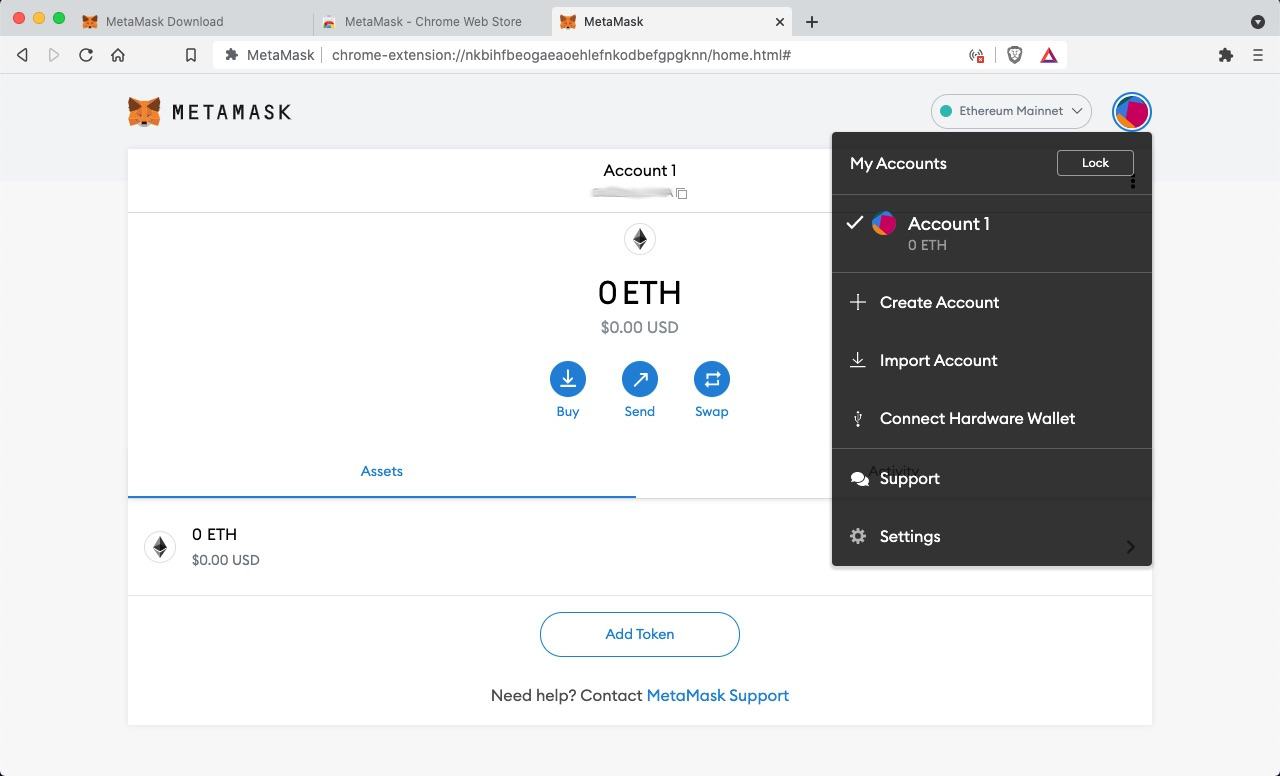Screen dimensions: 1280x776
Task: Open the Brave Shields lion icon
Action: [x=1014, y=55]
